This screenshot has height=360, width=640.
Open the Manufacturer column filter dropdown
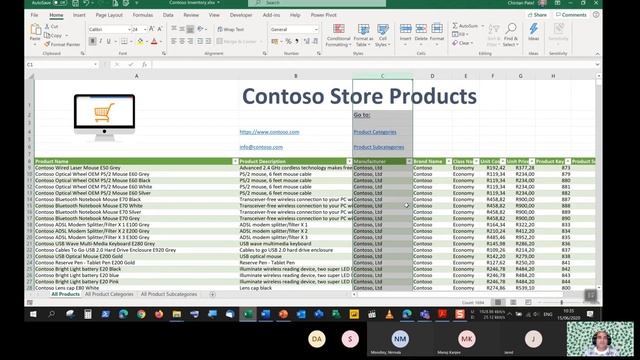click(x=409, y=162)
